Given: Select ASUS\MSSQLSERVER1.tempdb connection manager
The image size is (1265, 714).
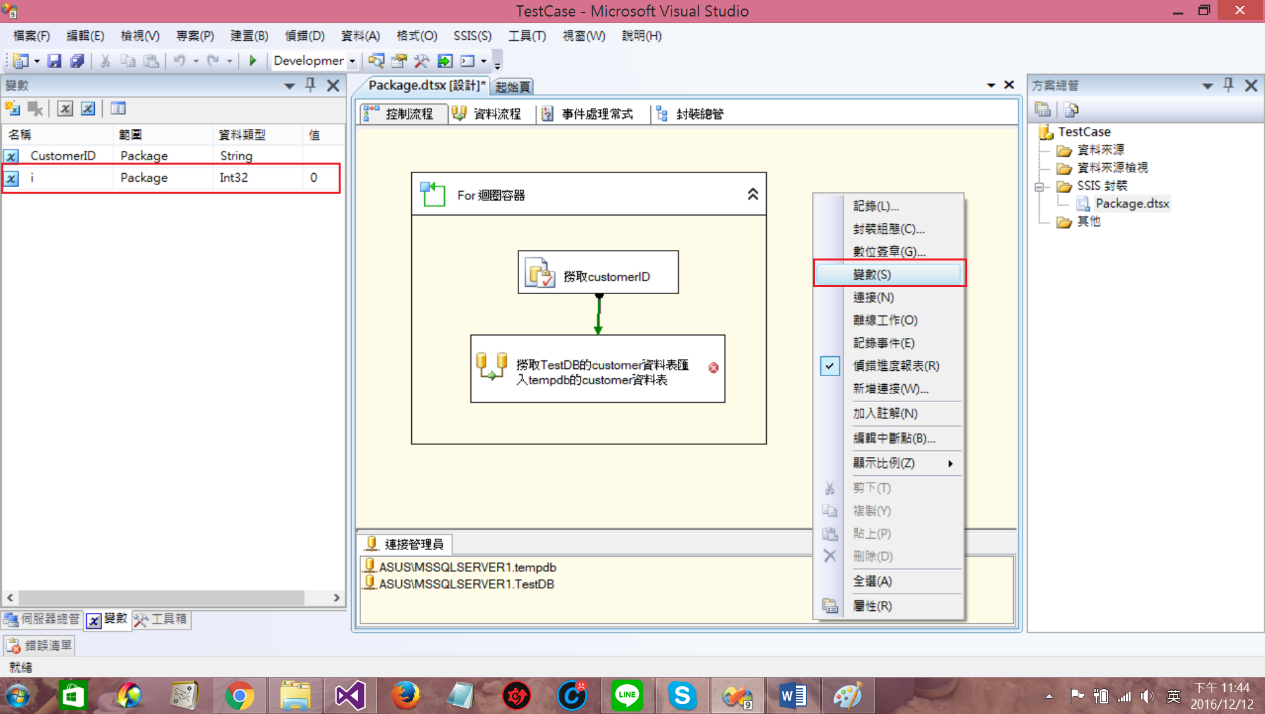Looking at the screenshot, I should (460, 567).
